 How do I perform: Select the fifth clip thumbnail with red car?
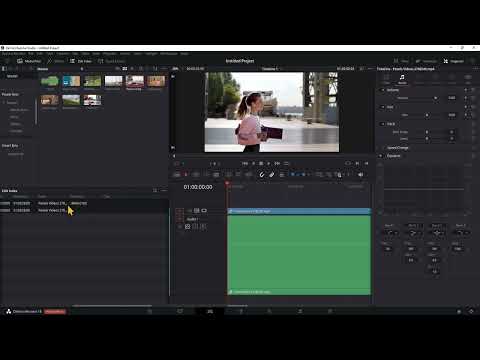click(135, 81)
